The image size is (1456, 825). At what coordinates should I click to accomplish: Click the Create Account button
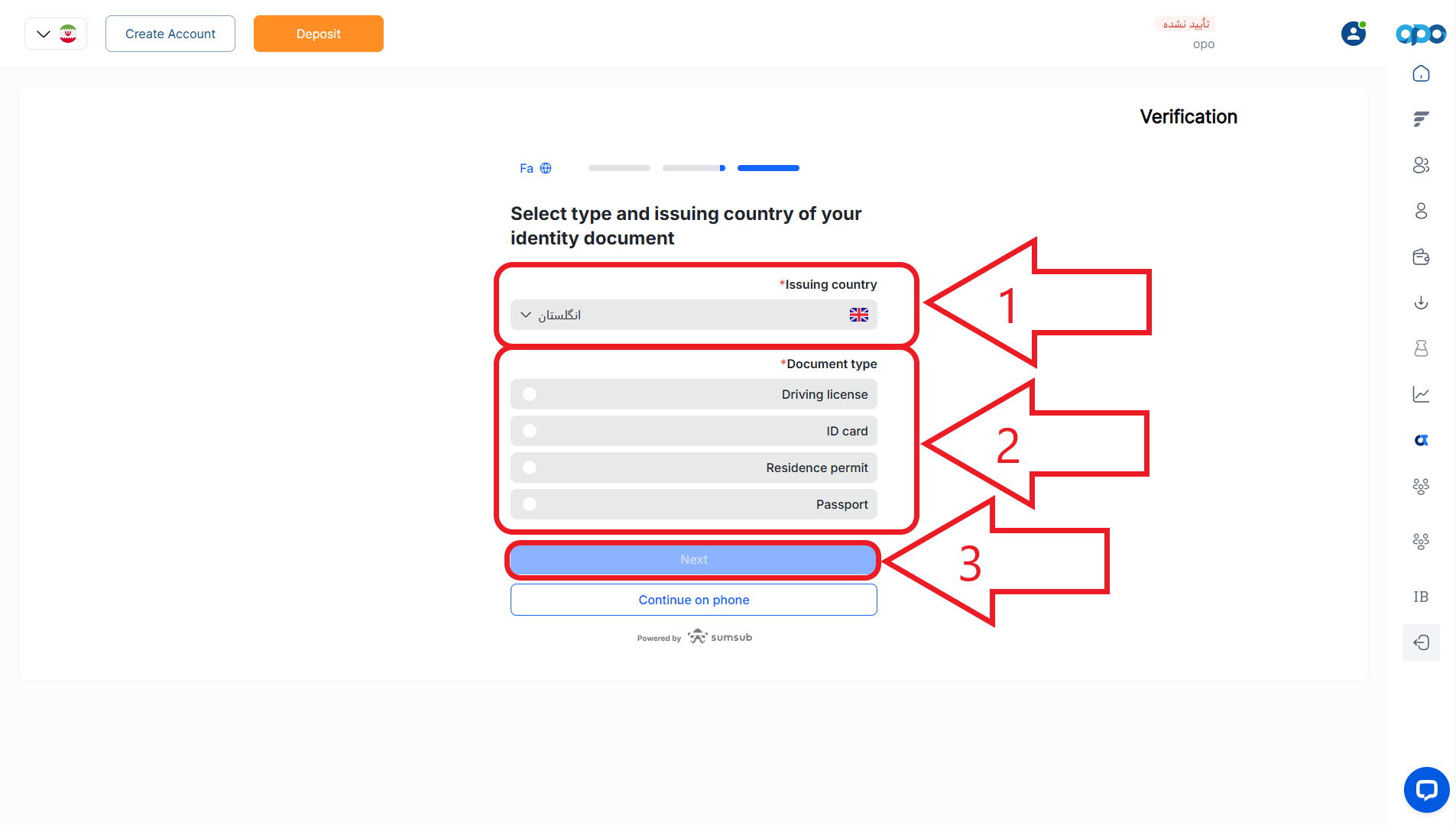pyautogui.click(x=170, y=34)
